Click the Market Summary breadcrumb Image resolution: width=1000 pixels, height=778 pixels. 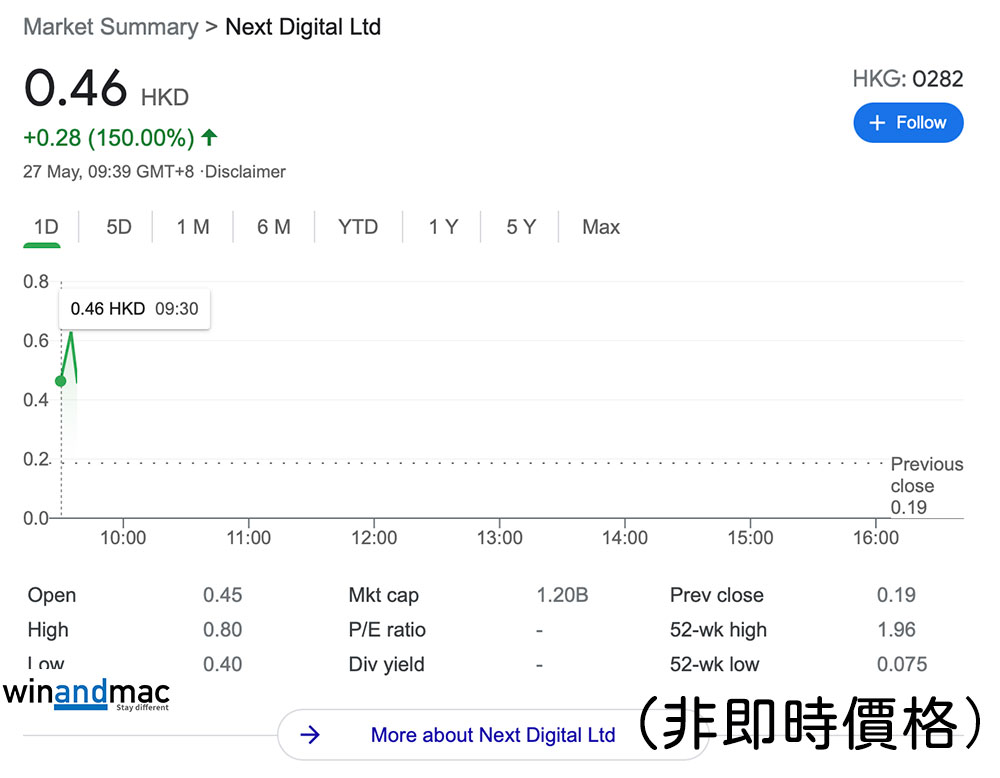[x=110, y=27]
